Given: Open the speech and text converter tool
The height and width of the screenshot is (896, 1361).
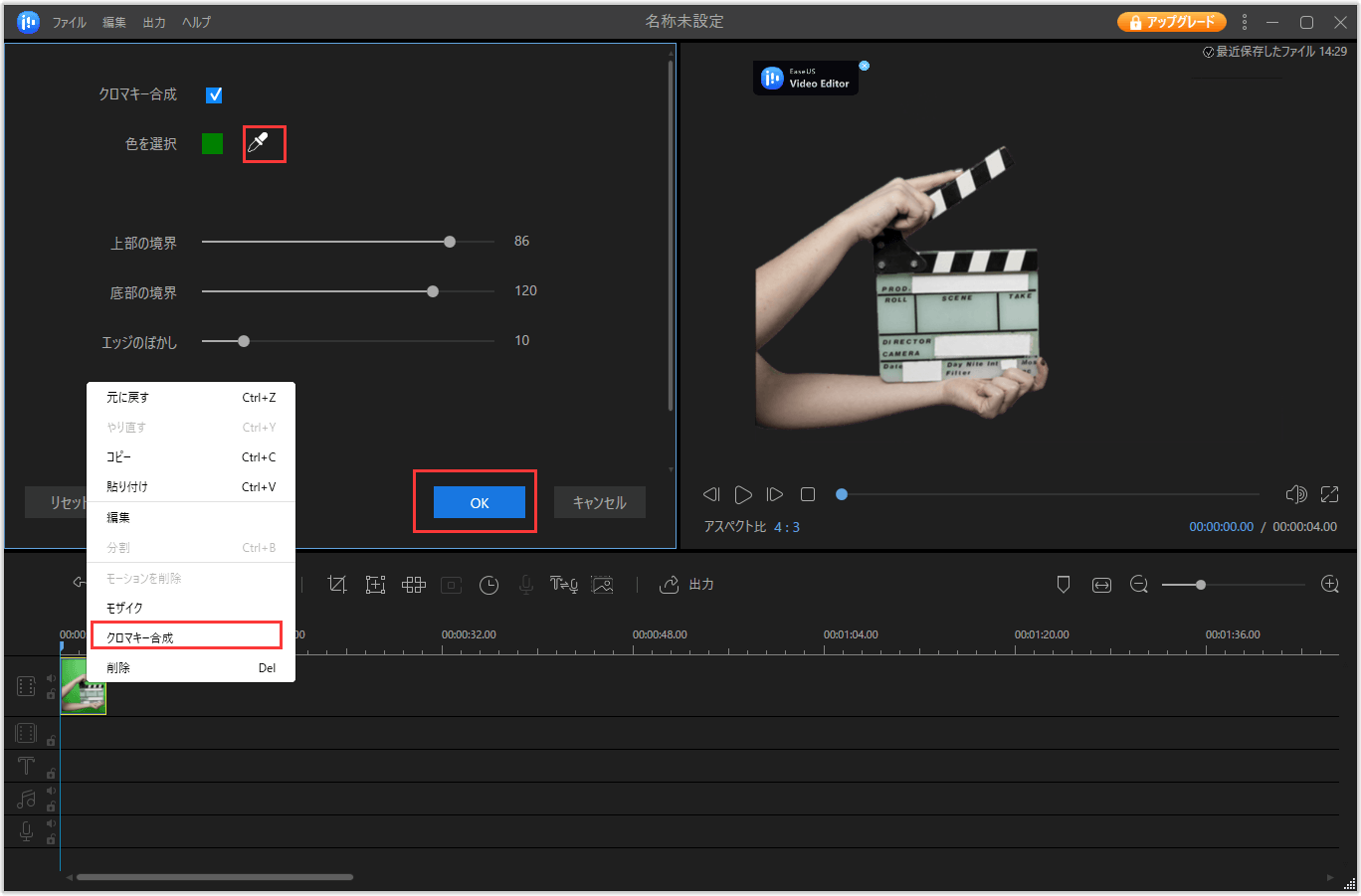Looking at the screenshot, I should [563, 585].
